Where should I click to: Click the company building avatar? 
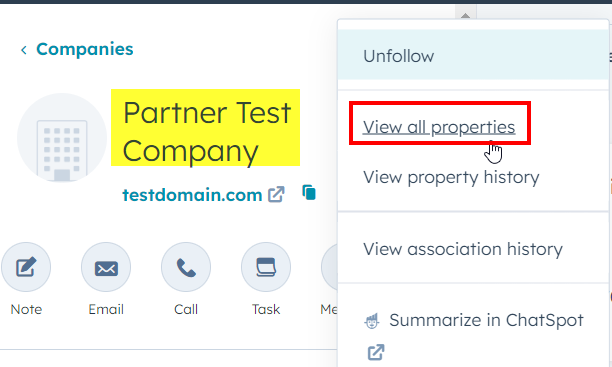[62, 138]
